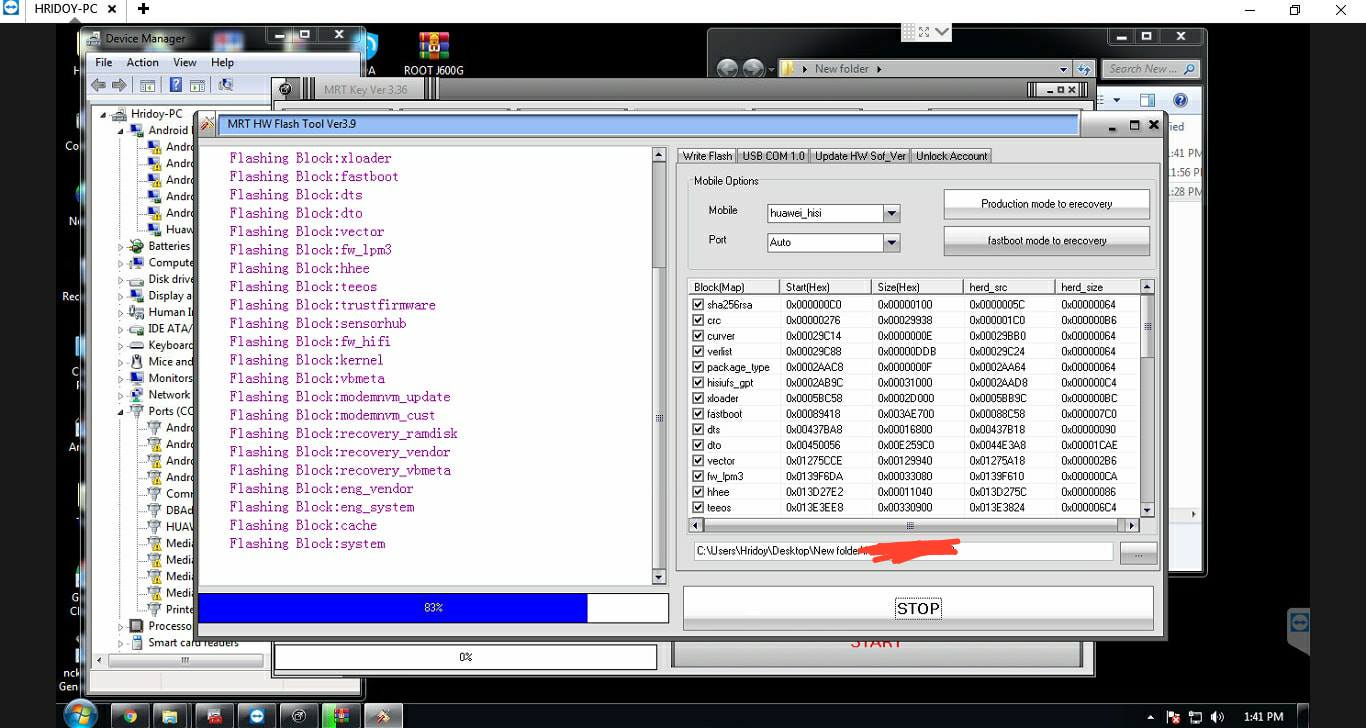Uncheck the package_type block checkbox
This screenshot has height=728, width=1366.
click(x=698, y=367)
